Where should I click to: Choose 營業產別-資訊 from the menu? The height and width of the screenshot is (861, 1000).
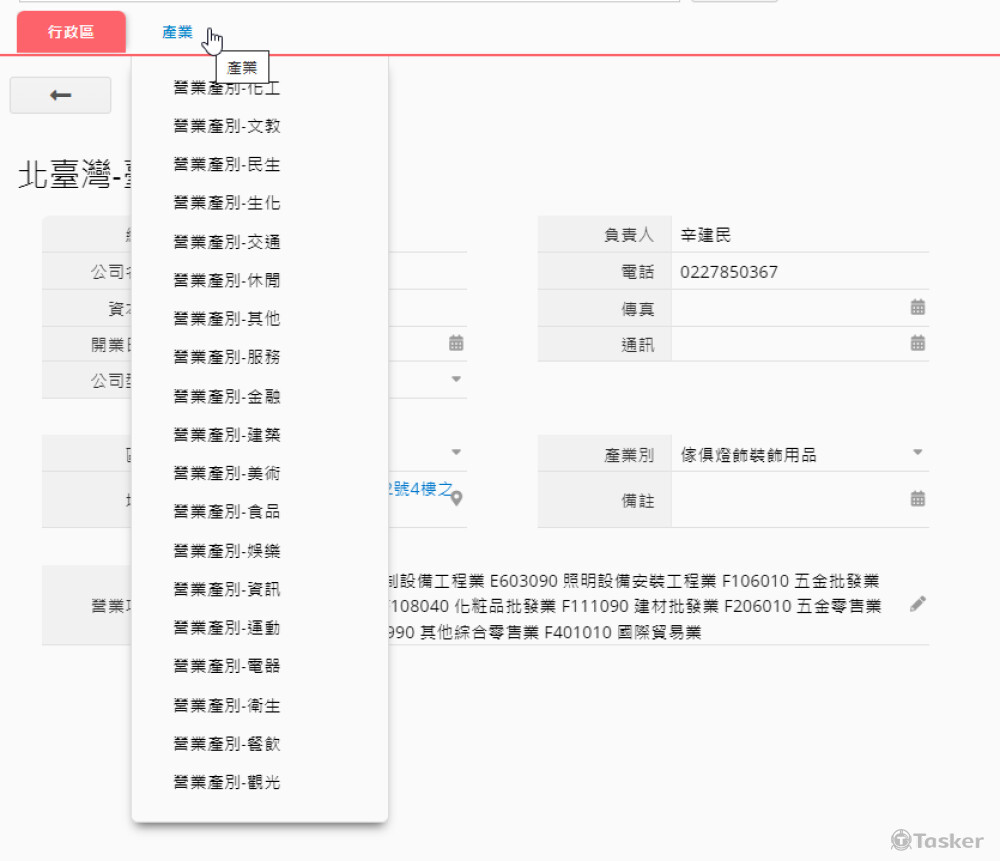227,589
